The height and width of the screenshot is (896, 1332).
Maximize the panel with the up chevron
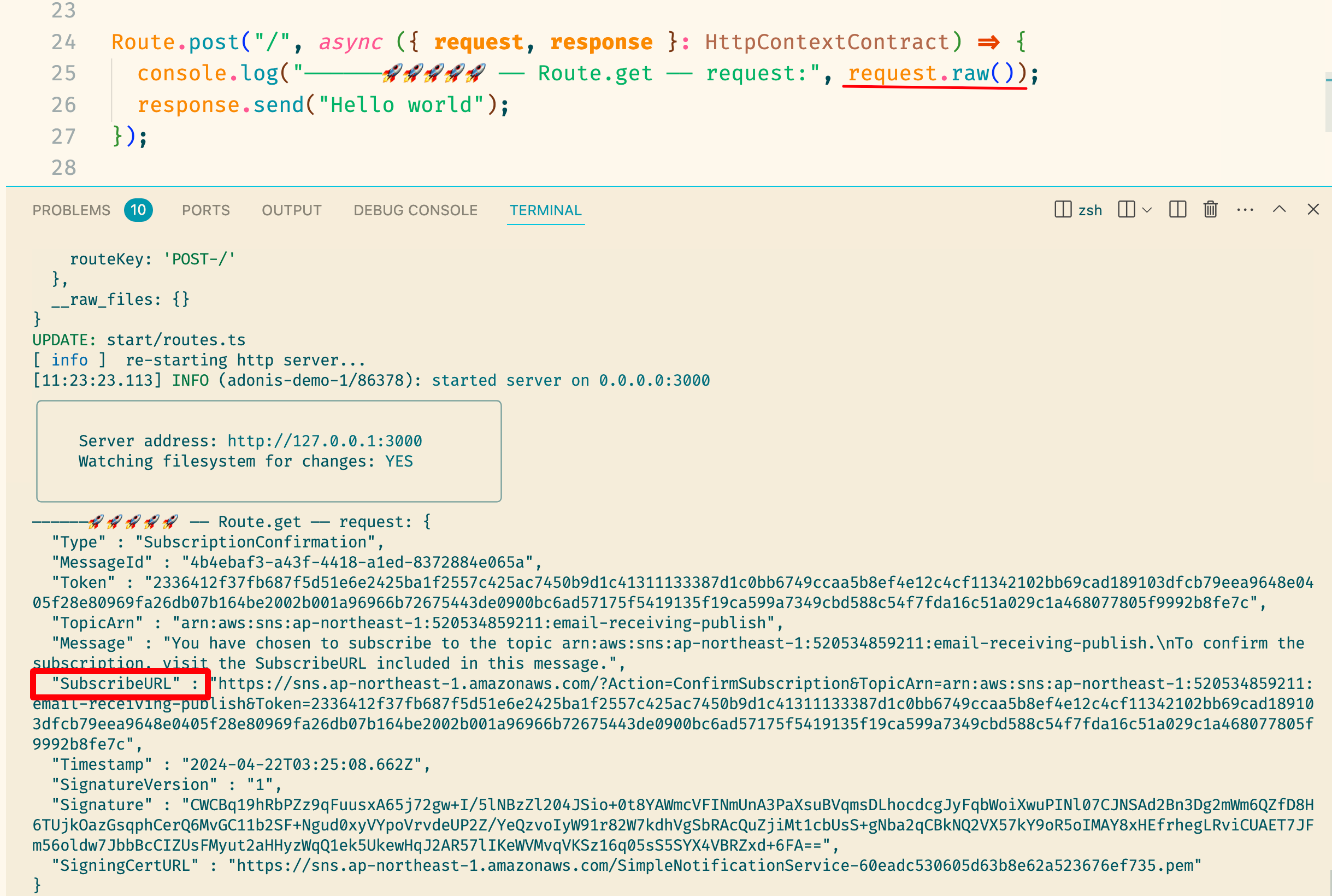(1280, 210)
